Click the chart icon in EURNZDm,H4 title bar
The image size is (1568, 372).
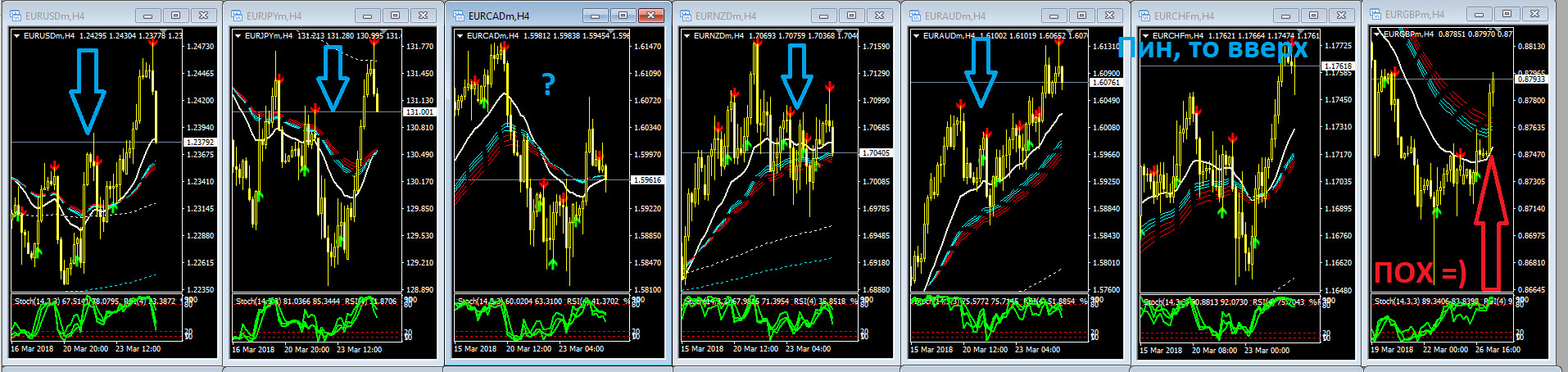click(686, 16)
